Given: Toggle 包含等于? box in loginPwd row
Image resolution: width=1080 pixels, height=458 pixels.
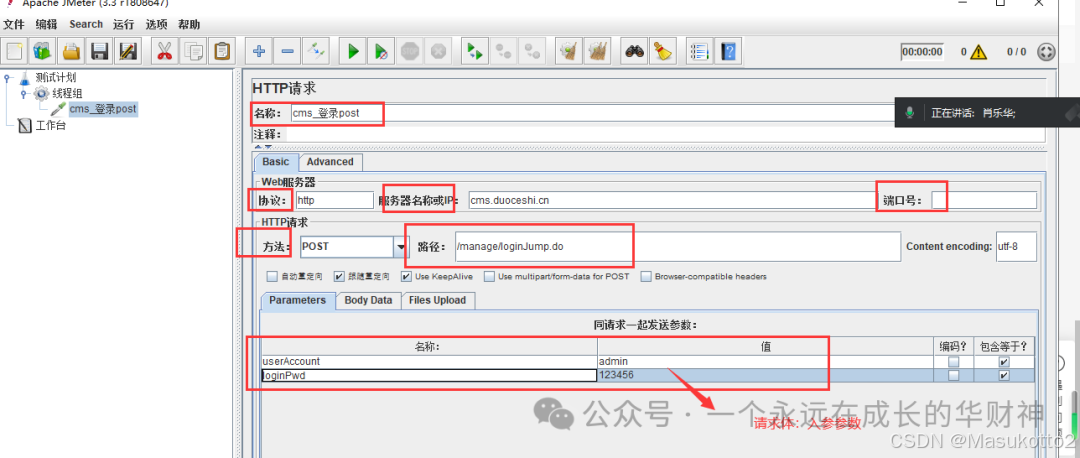Looking at the screenshot, I should pos(1004,375).
